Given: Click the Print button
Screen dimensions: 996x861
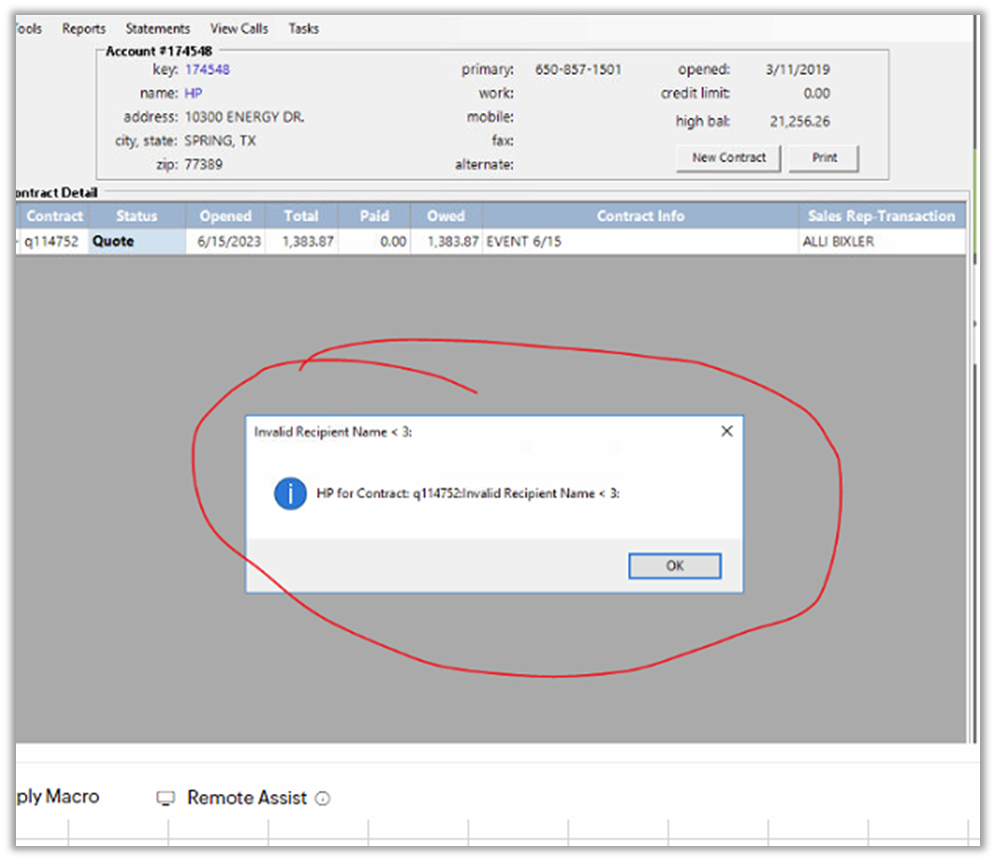Looking at the screenshot, I should [x=824, y=158].
